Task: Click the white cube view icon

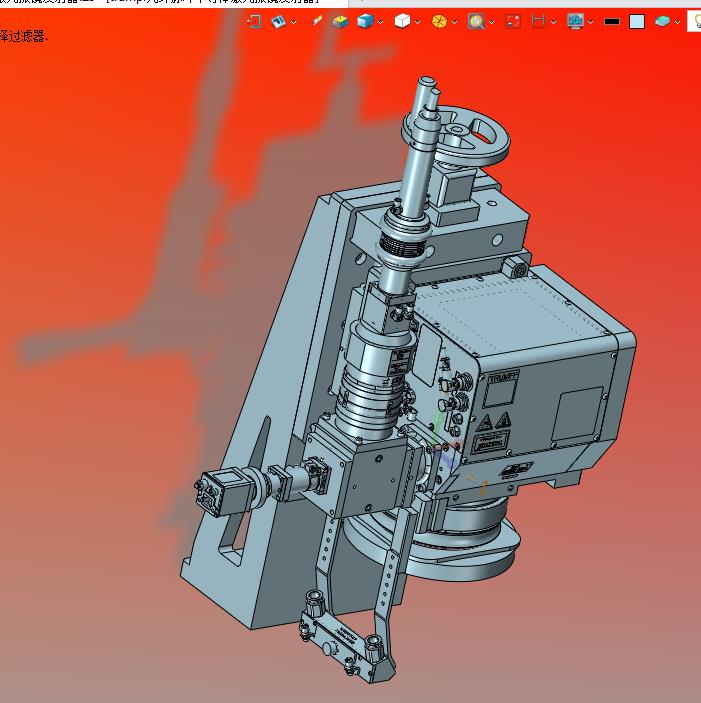Action: [x=402, y=21]
